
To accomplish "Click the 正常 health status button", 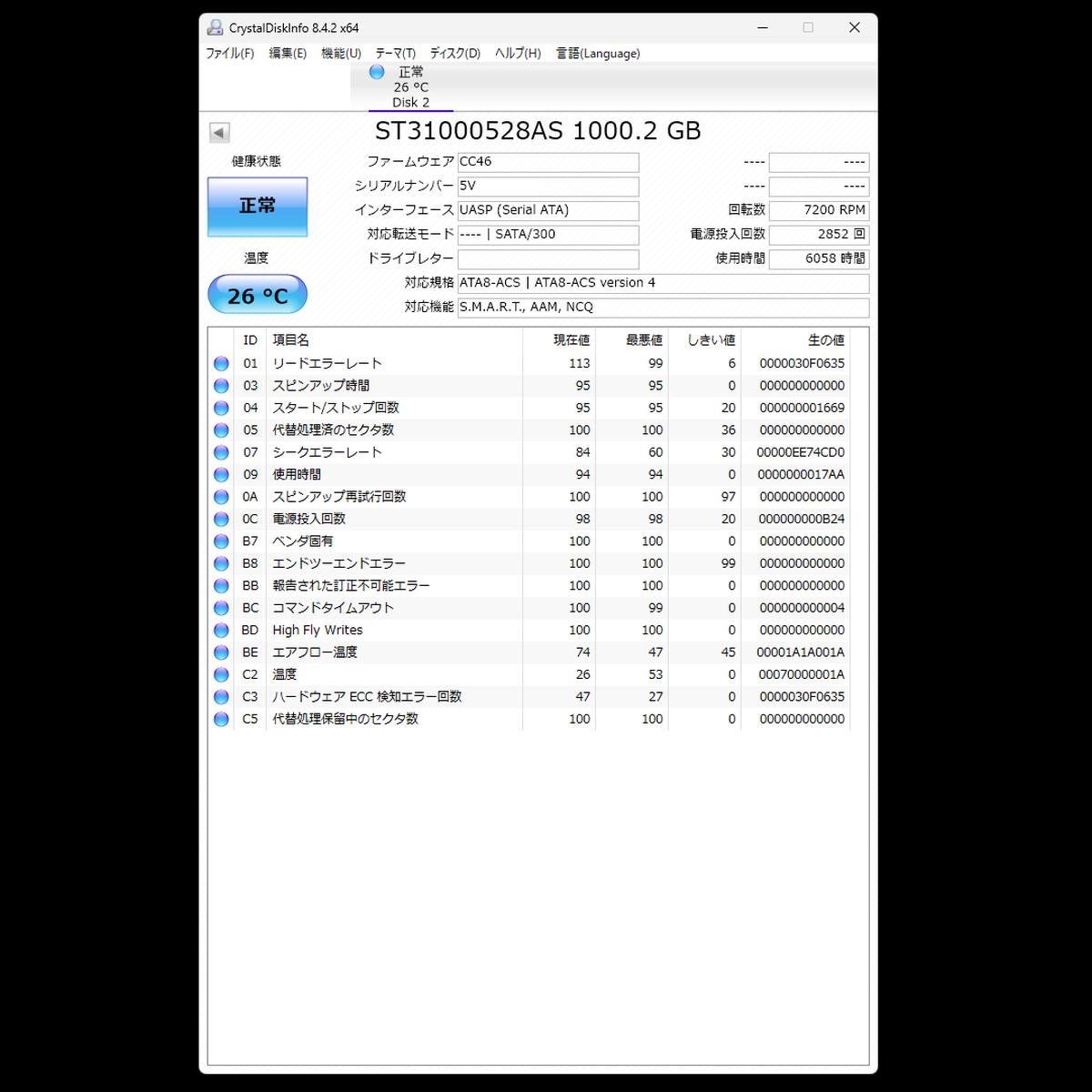I will click(x=258, y=207).
